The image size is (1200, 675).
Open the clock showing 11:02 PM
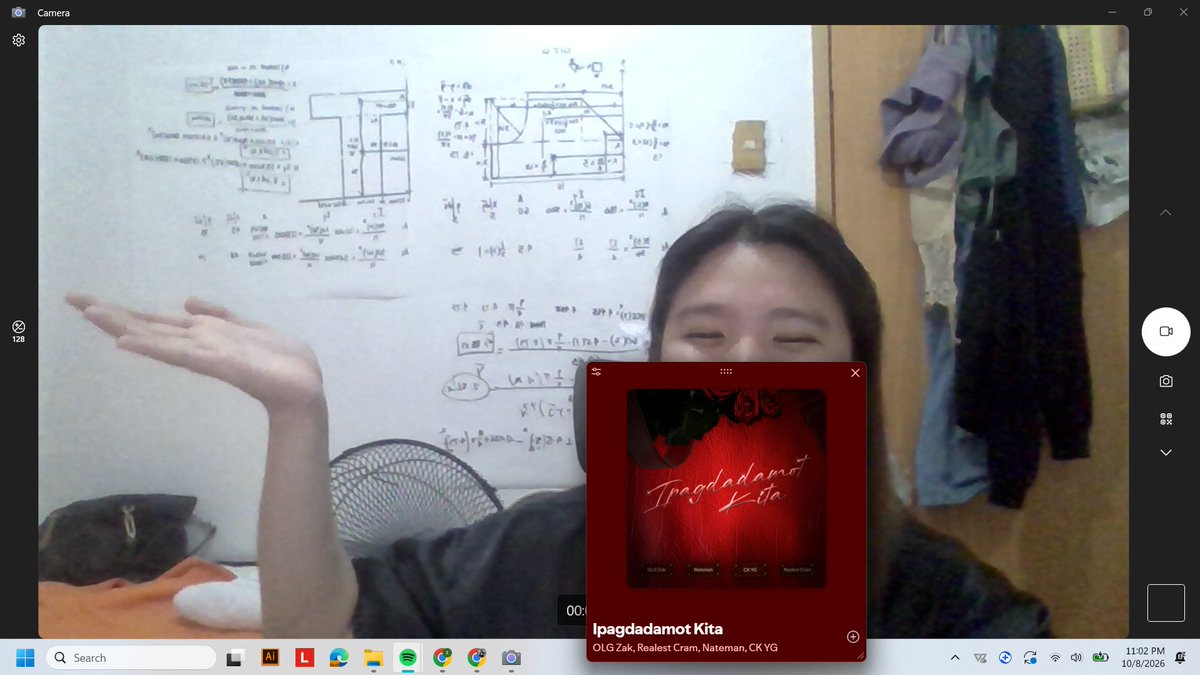tap(1144, 658)
